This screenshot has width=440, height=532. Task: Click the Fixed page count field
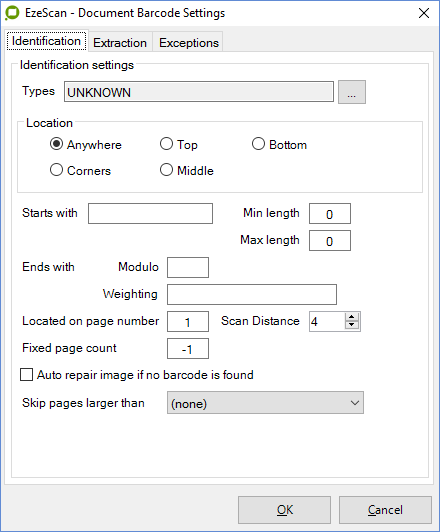[188, 348]
